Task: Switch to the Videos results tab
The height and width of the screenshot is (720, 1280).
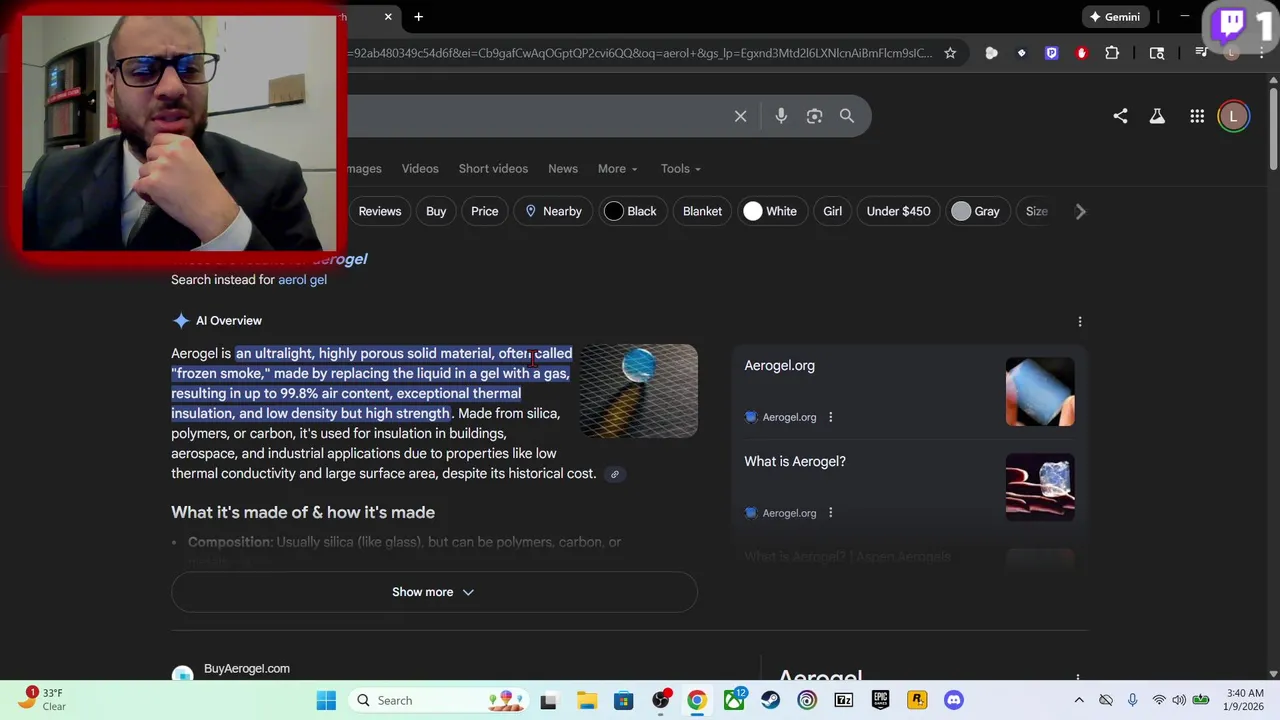Action: (x=420, y=168)
